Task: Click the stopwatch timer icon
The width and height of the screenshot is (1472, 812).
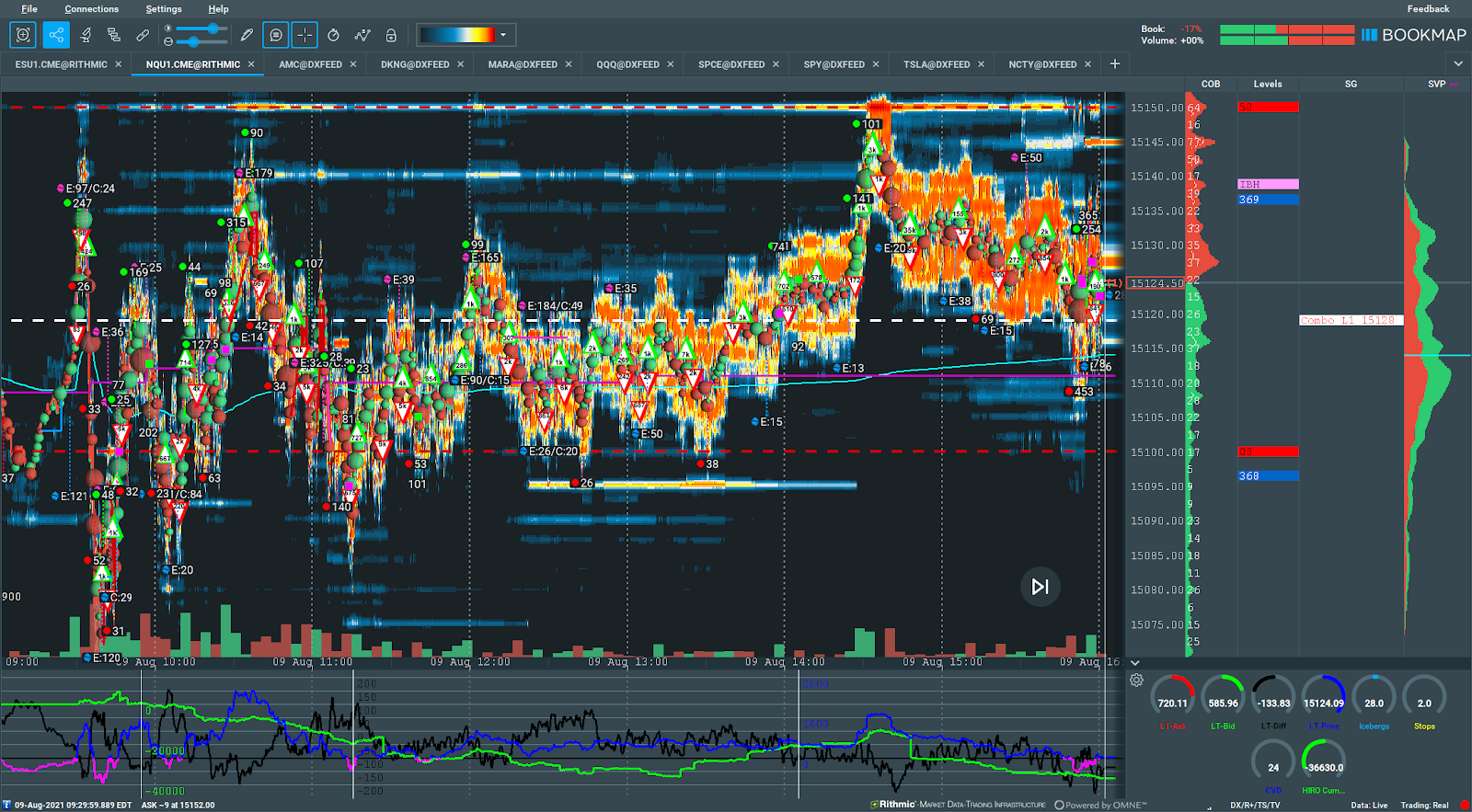Action: pos(333,35)
